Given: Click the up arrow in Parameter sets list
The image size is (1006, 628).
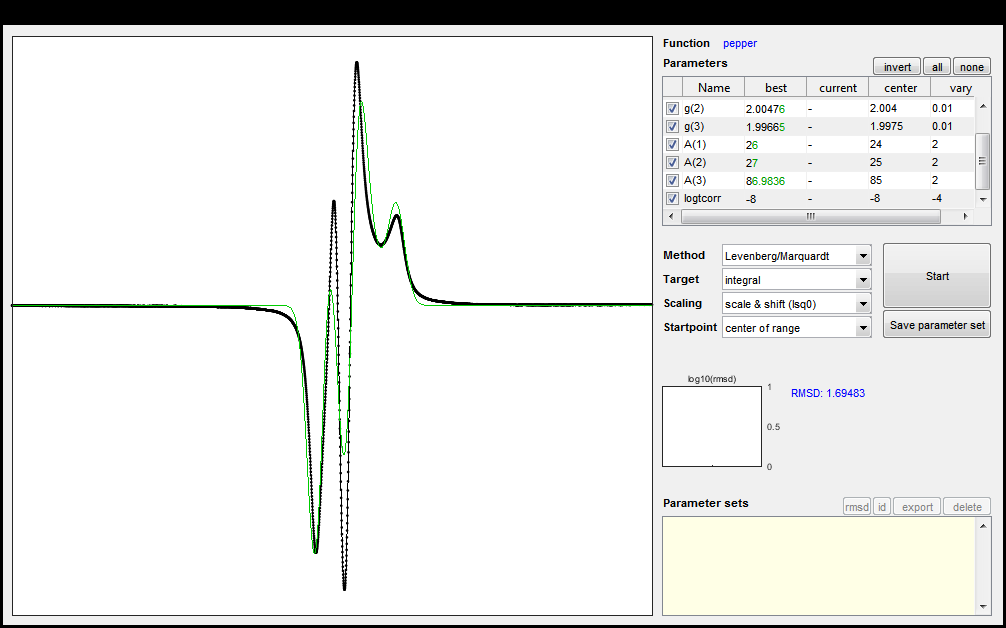Looking at the screenshot, I should (983, 526).
